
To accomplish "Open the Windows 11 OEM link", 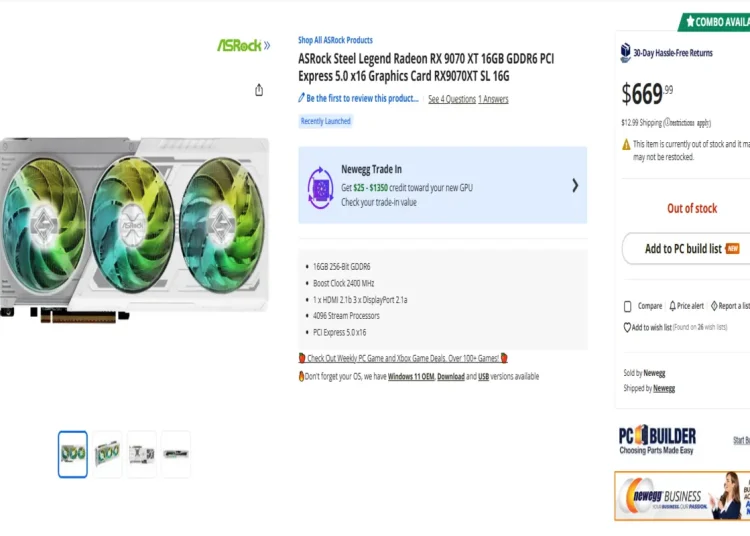I will (x=411, y=377).
